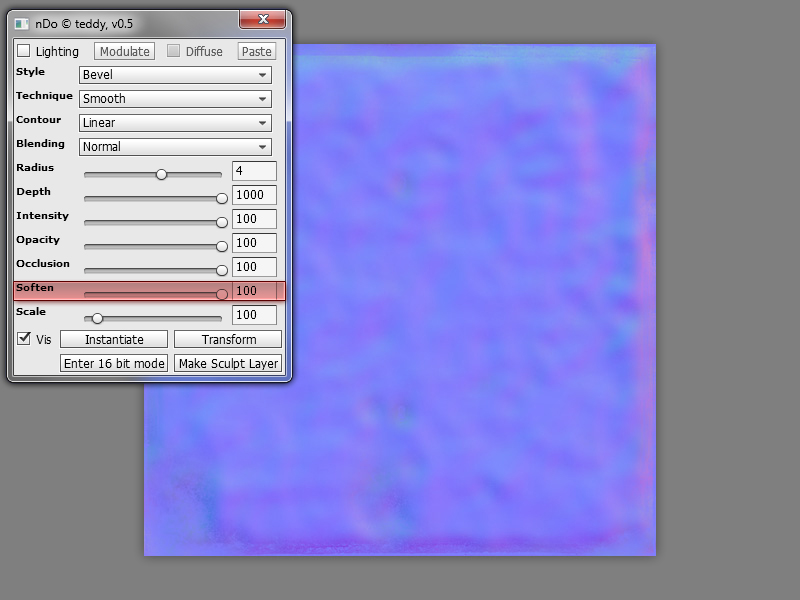Focus the Soften value field
Viewport: 800px width, 600px height.
[254, 291]
